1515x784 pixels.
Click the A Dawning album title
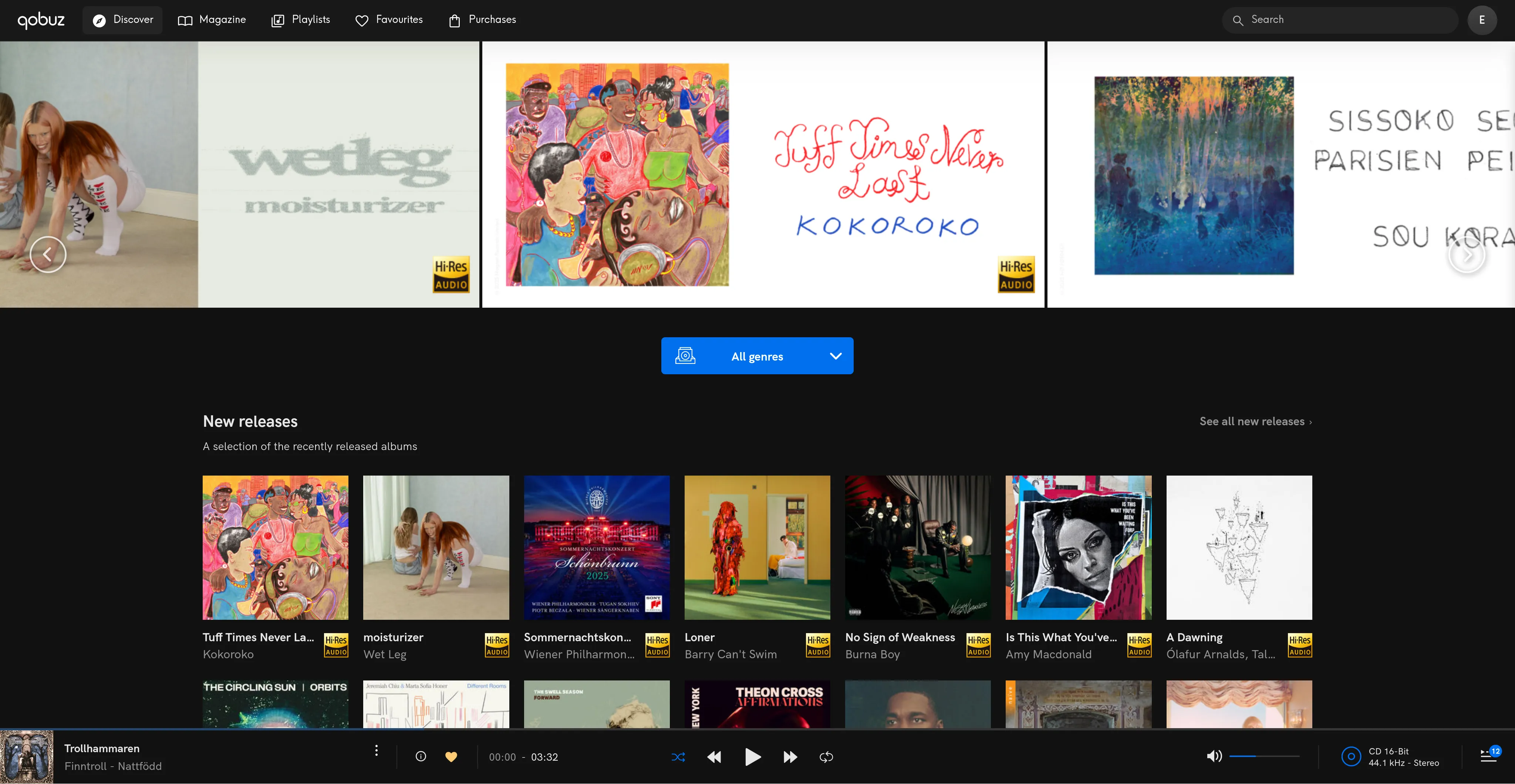pos(1194,637)
